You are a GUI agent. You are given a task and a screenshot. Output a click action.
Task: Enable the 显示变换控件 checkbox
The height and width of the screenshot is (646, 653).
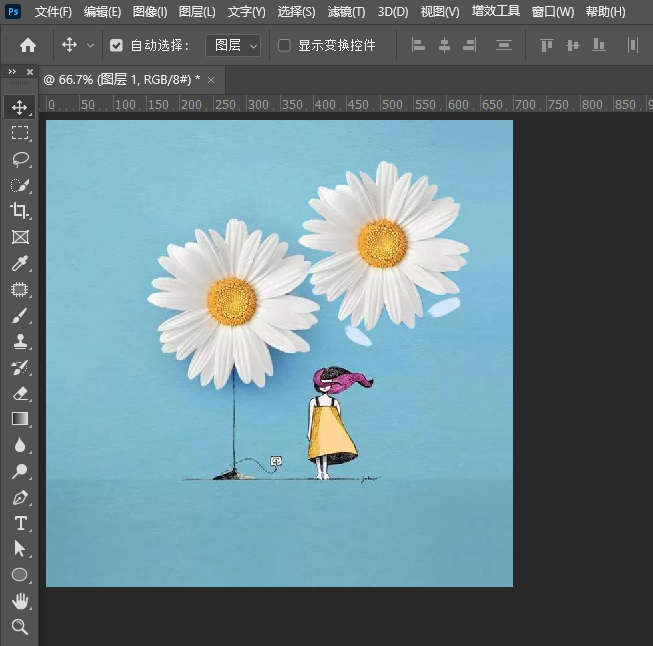284,46
